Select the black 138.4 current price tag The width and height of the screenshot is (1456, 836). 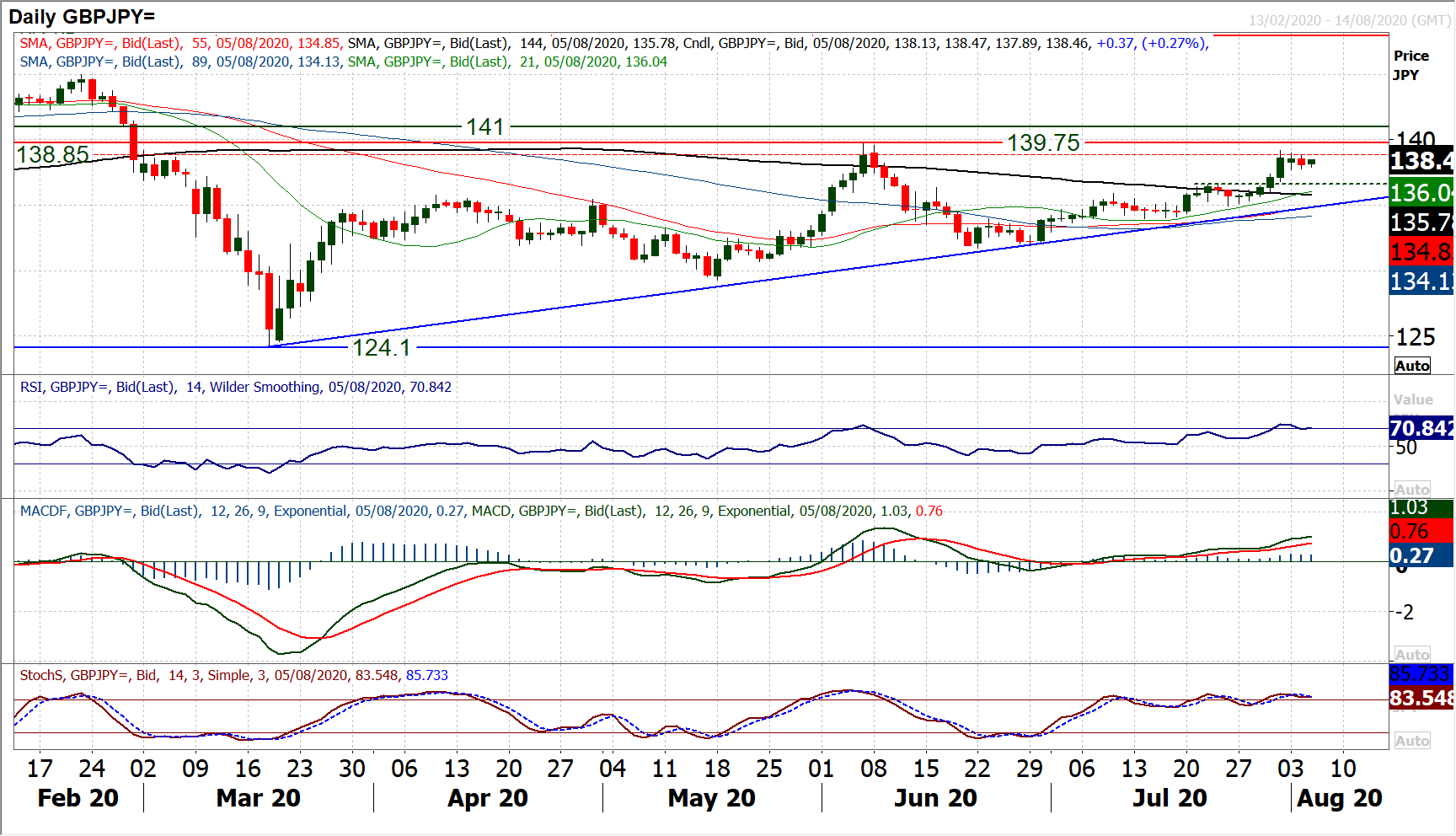(1421, 161)
